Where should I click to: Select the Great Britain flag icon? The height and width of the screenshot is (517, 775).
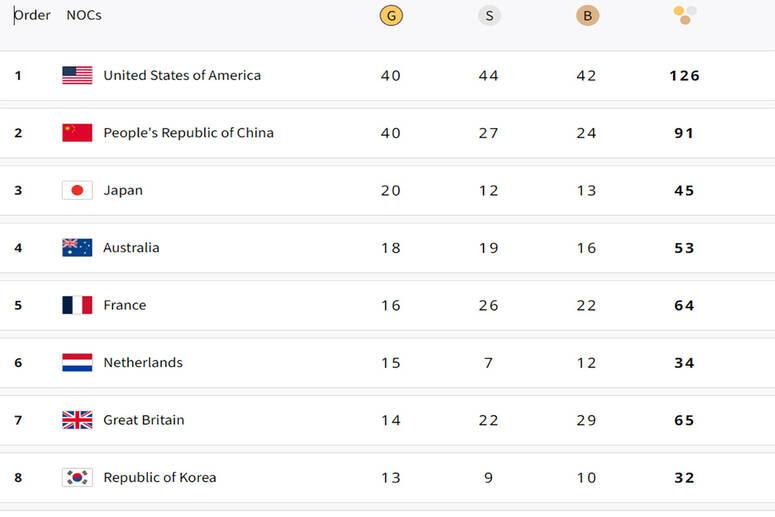tap(77, 420)
